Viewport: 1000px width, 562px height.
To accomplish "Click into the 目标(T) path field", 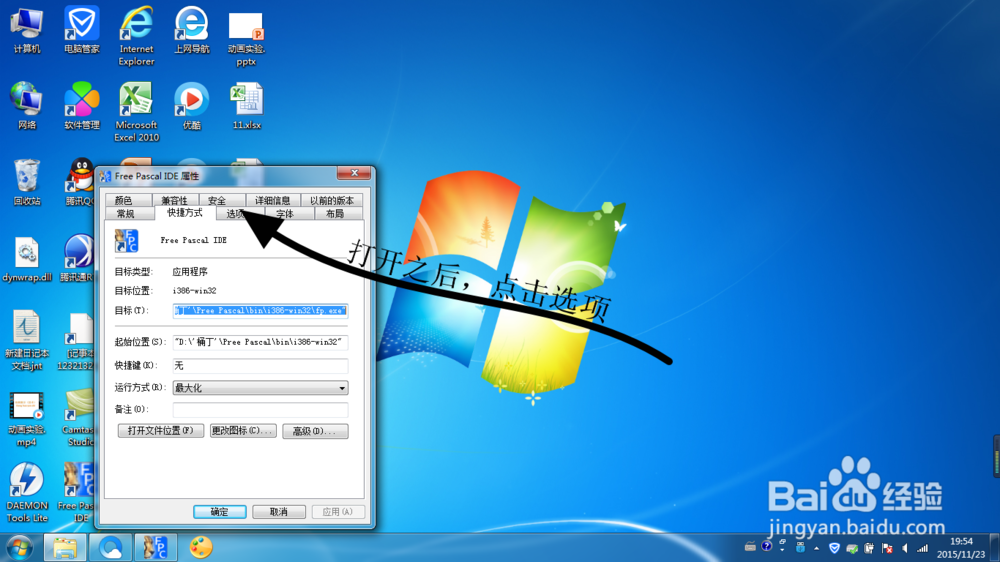I will pos(260,311).
